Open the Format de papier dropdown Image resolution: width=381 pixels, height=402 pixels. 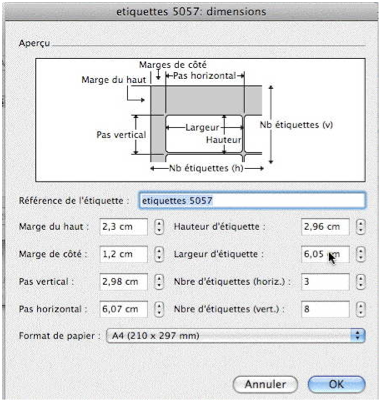pos(236,336)
